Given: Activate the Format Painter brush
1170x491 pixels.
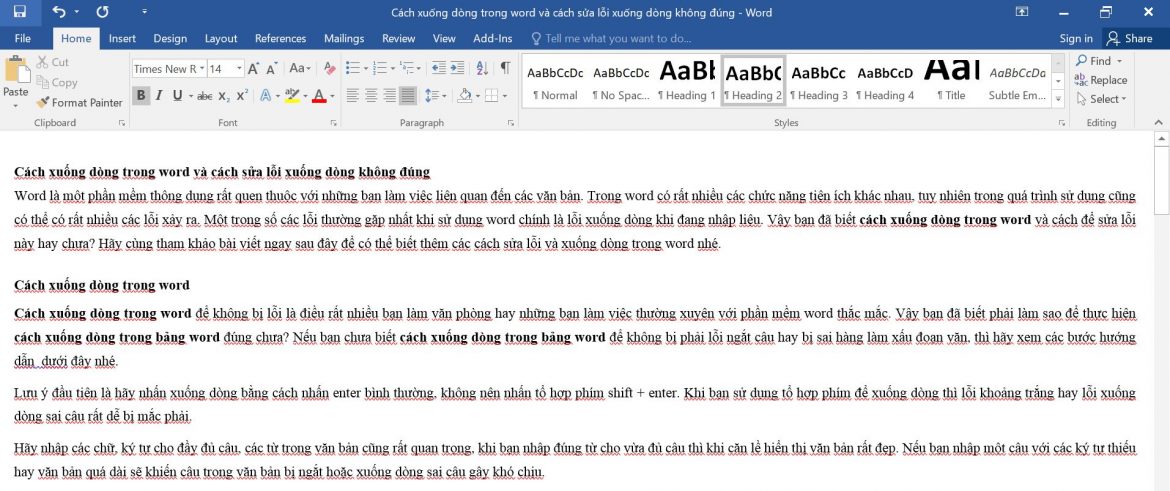Looking at the screenshot, I should click(x=79, y=102).
